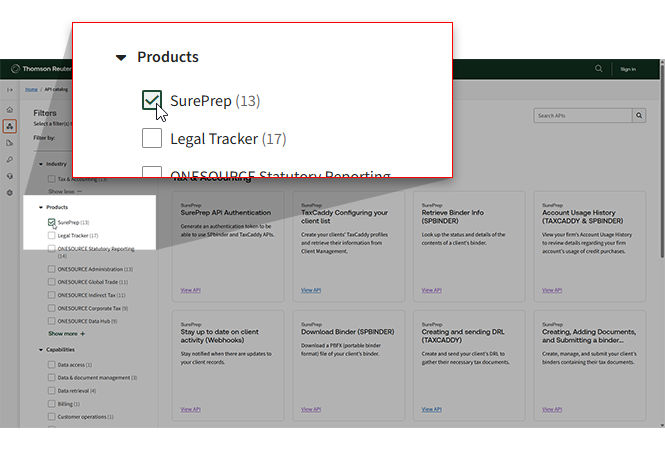Click the page vertical scrollbar thumb
Screen dimensions: 665x461
click(x=662, y=159)
